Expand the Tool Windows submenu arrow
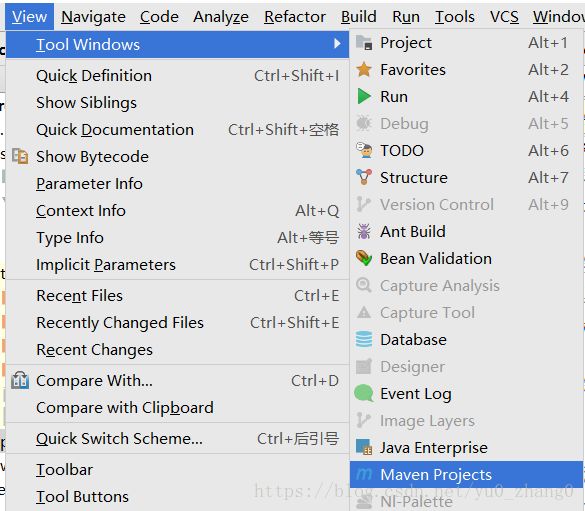This screenshot has width=585, height=511. [337, 44]
